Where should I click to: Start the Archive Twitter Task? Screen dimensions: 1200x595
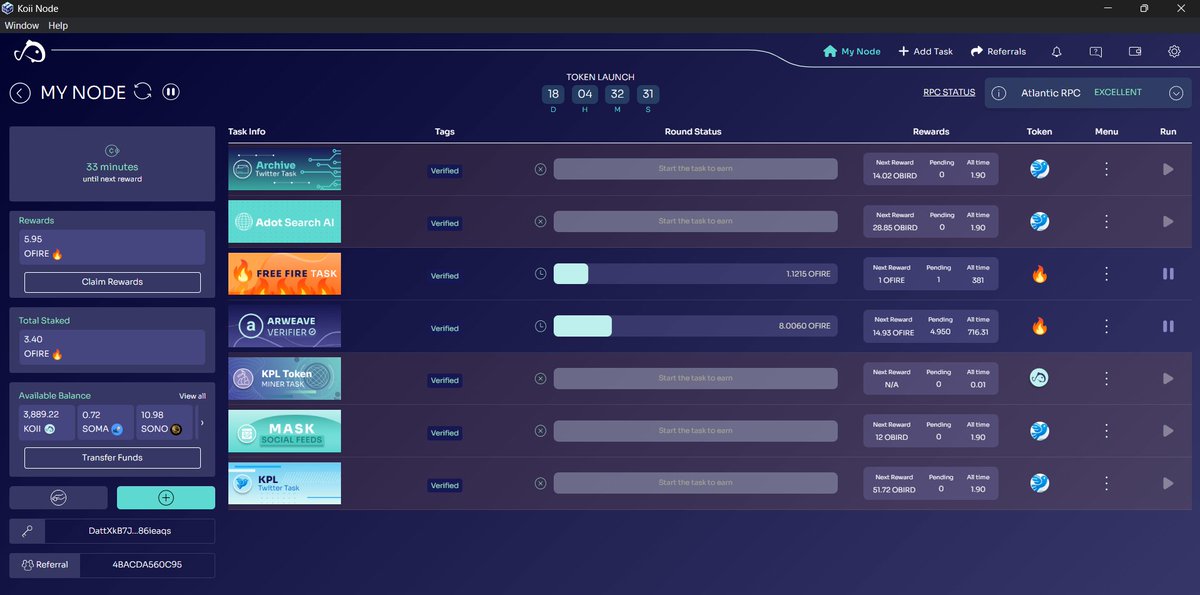(1168, 170)
